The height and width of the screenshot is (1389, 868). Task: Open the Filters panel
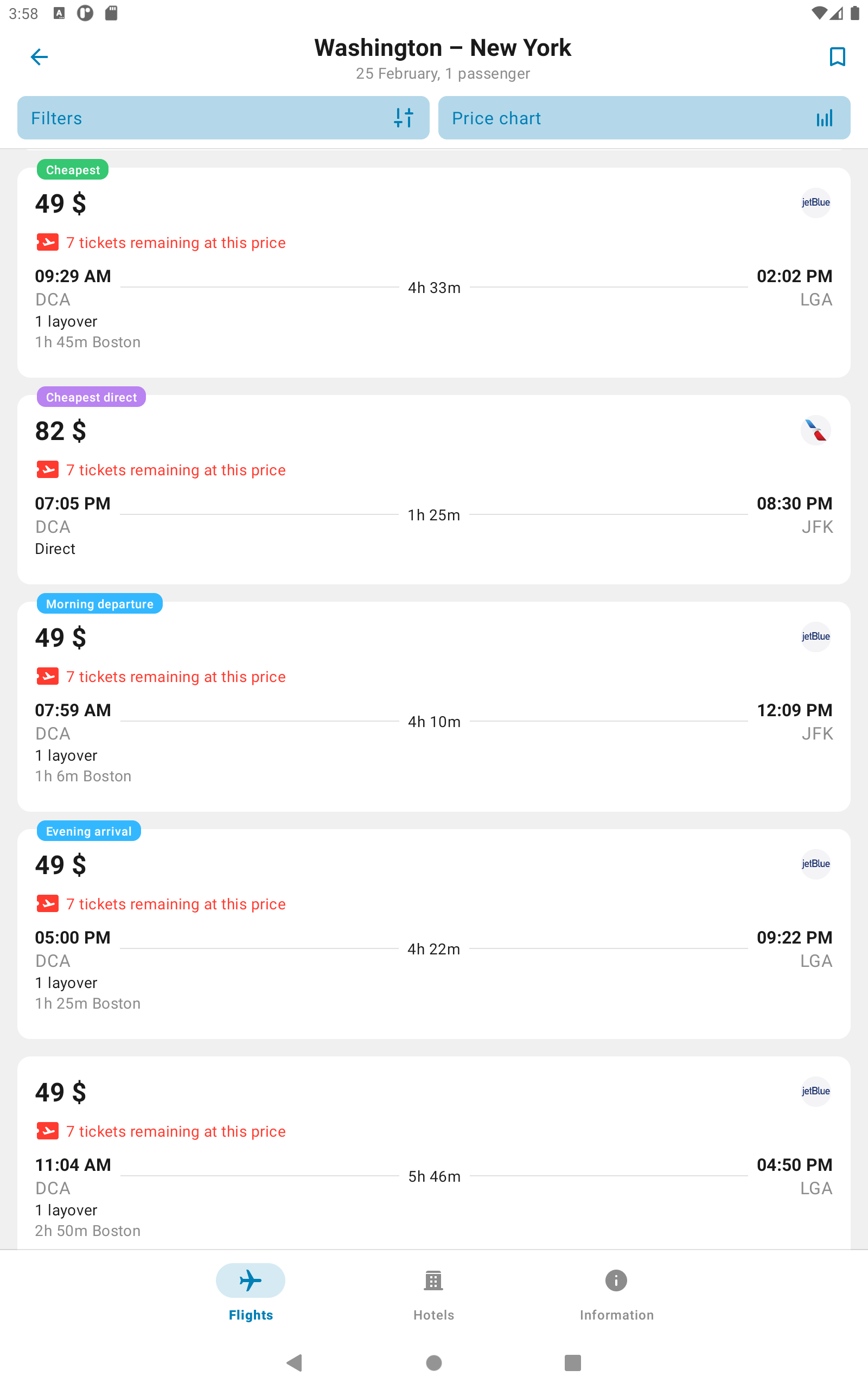pyautogui.click(x=224, y=118)
